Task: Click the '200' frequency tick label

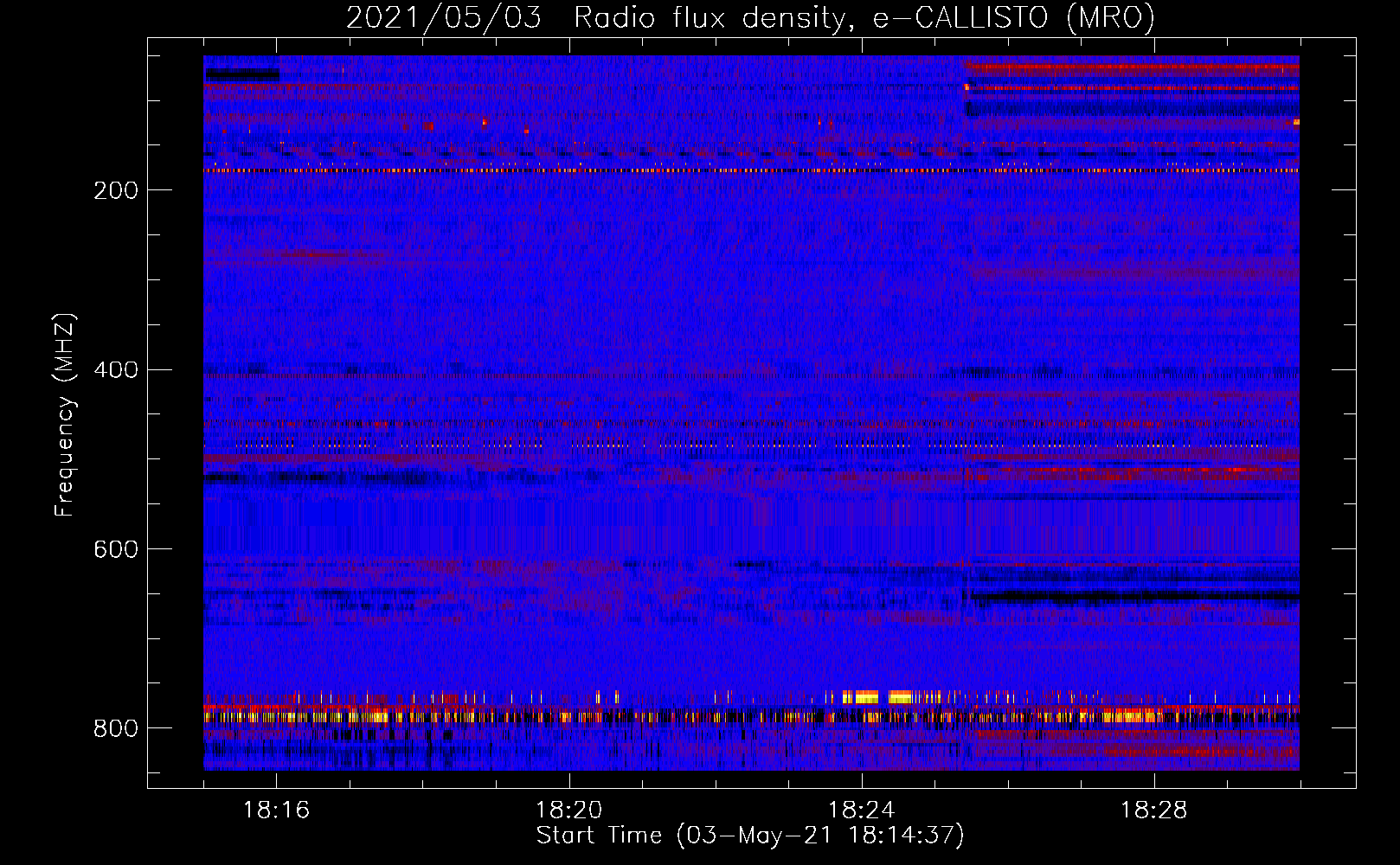Action: coord(116,190)
